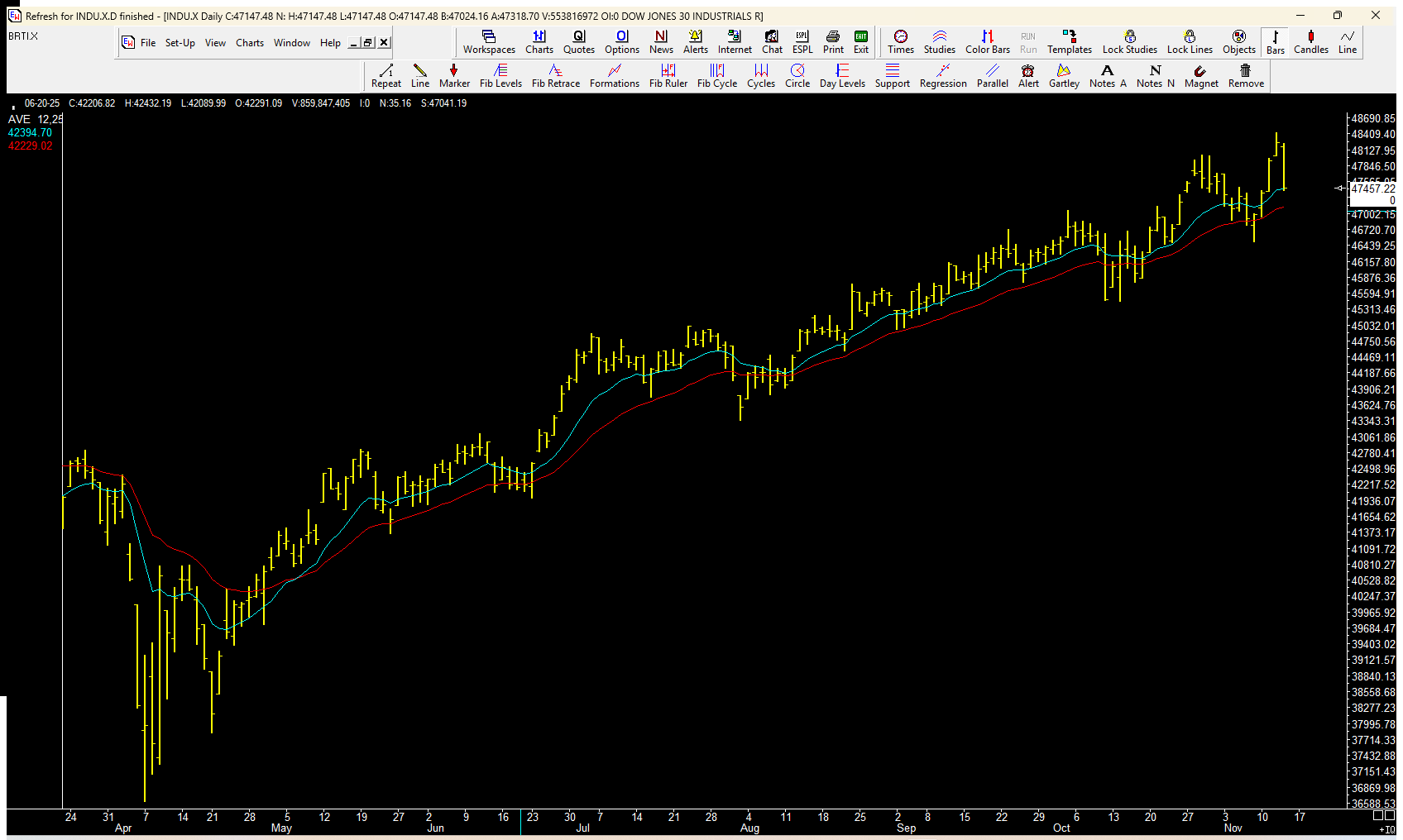Click the BRTI.X symbol field
1403x840 pixels.
[x=23, y=36]
